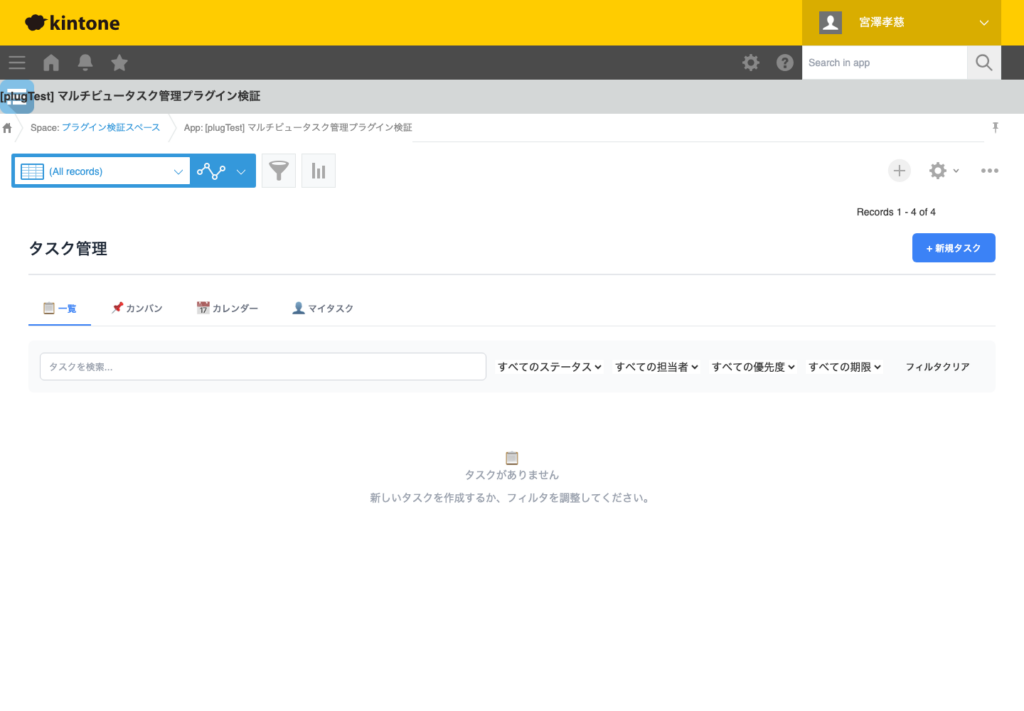Open the filter funnel icon
1024x711 pixels.
(x=279, y=170)
